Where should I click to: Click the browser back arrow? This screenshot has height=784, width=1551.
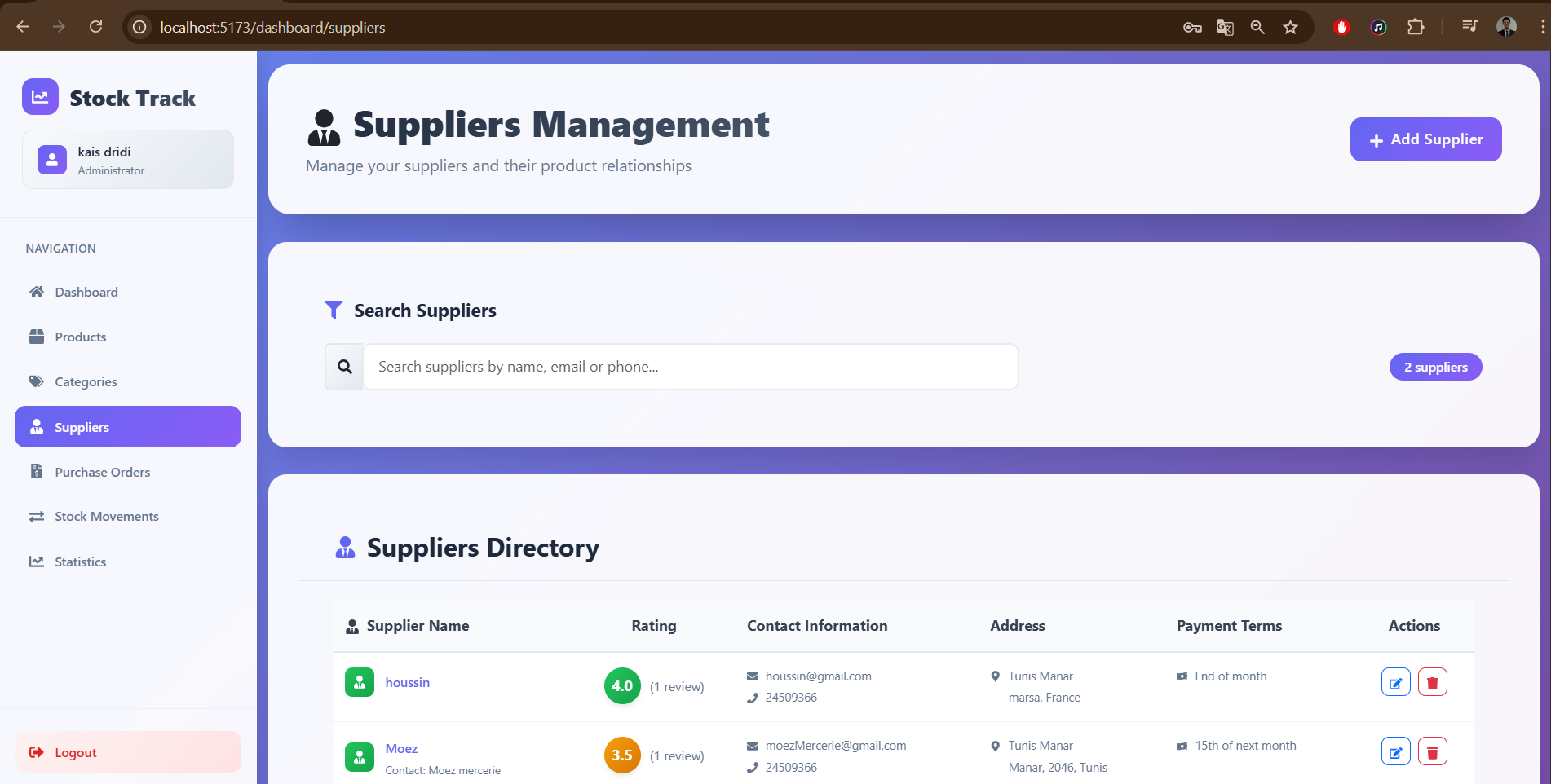23,27
